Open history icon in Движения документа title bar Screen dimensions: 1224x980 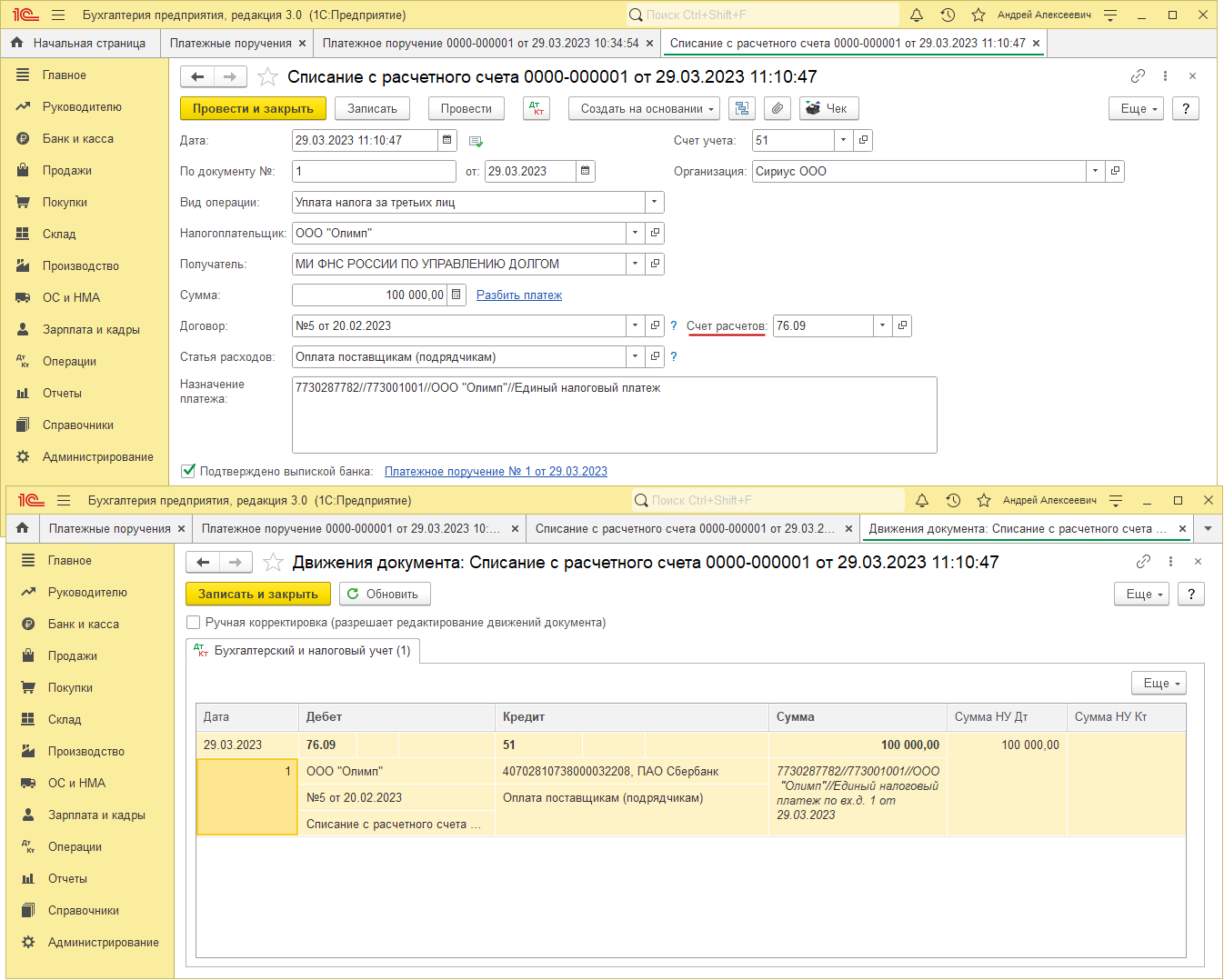coord(953,500)
